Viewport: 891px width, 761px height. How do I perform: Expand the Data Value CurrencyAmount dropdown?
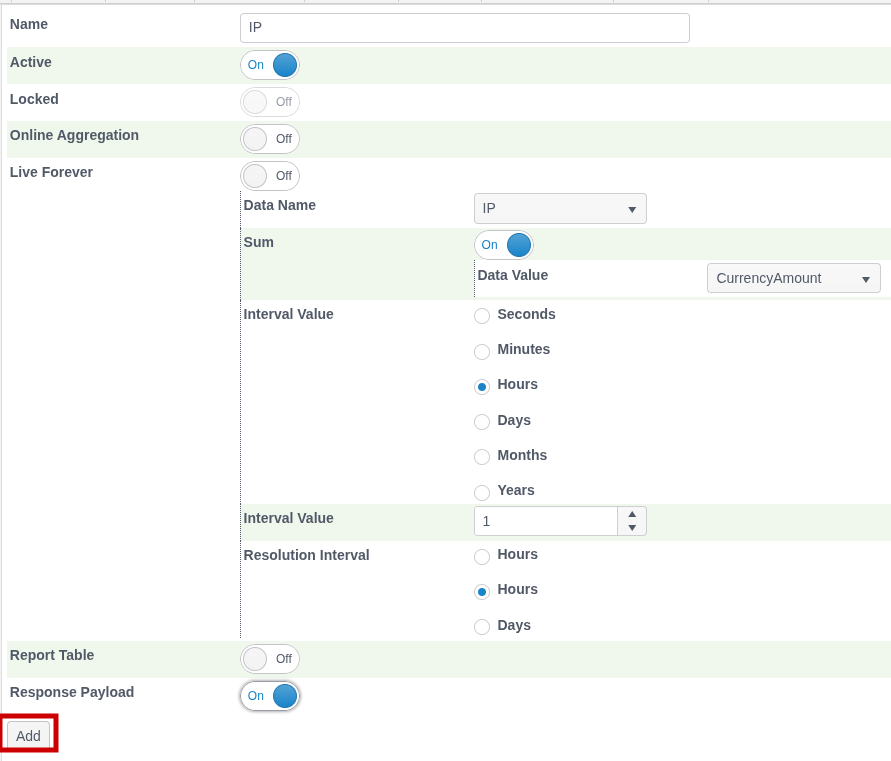[x=793, y=278]
